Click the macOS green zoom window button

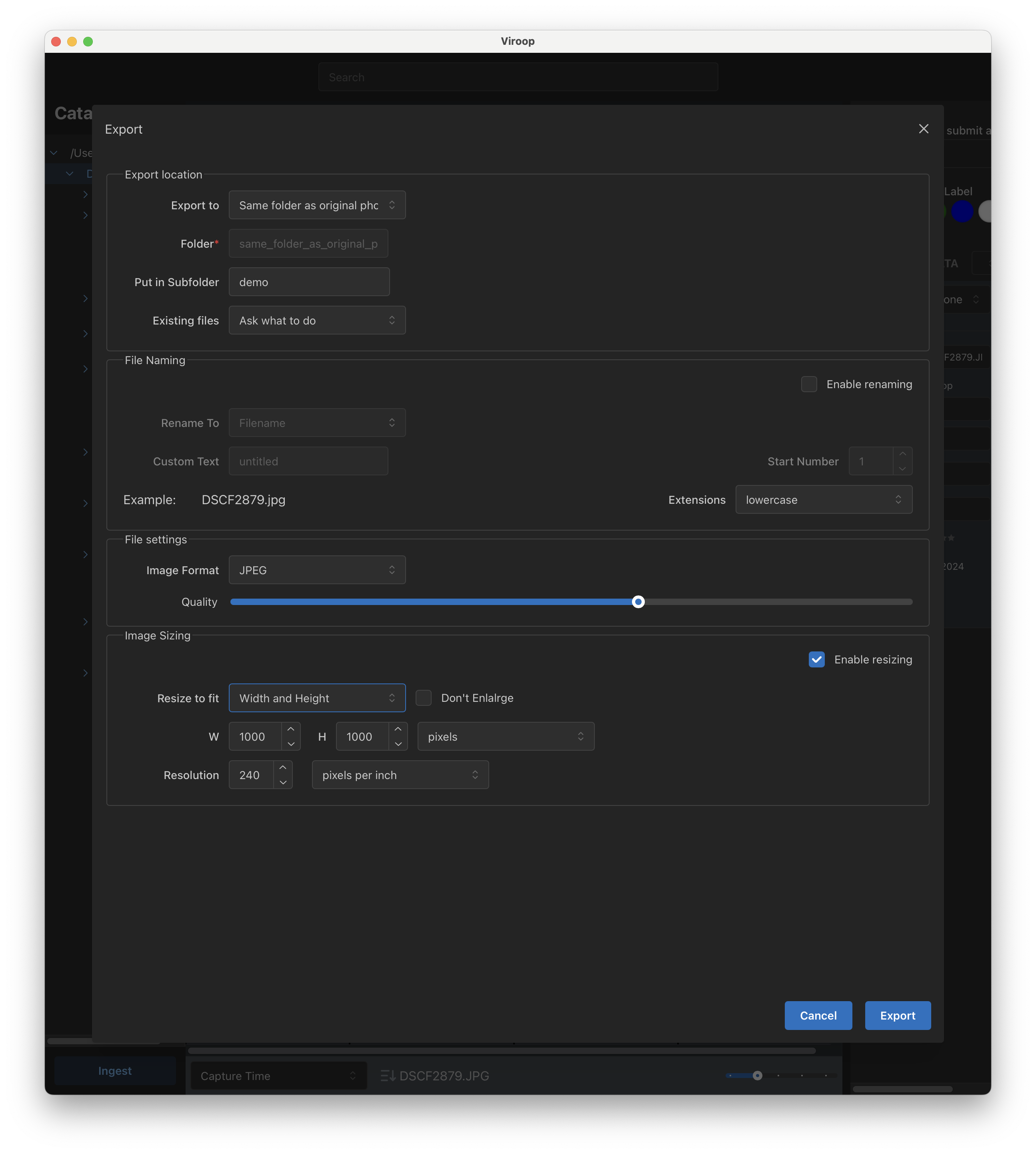88,42
